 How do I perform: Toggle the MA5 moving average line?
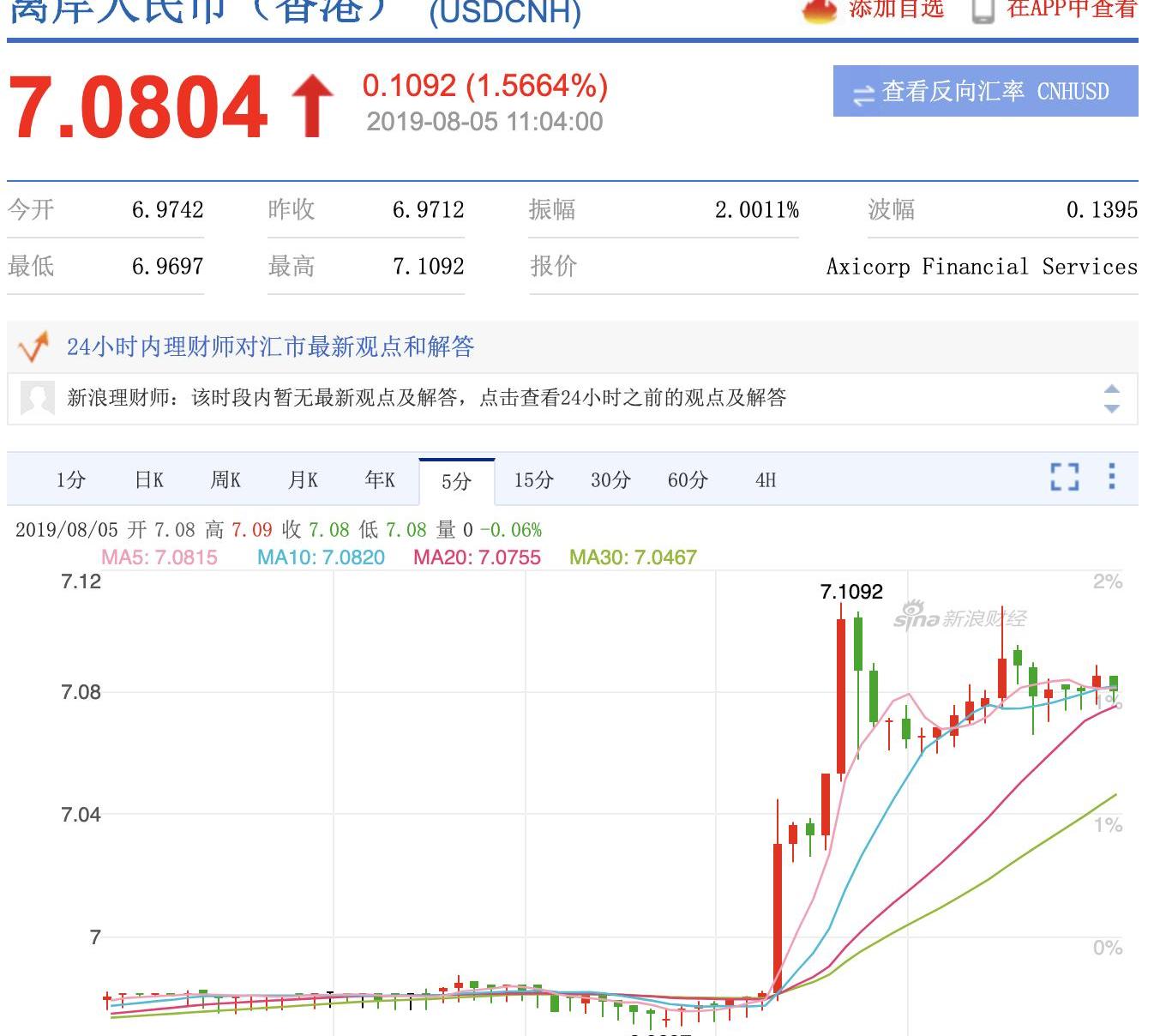(x=159, y=557)
